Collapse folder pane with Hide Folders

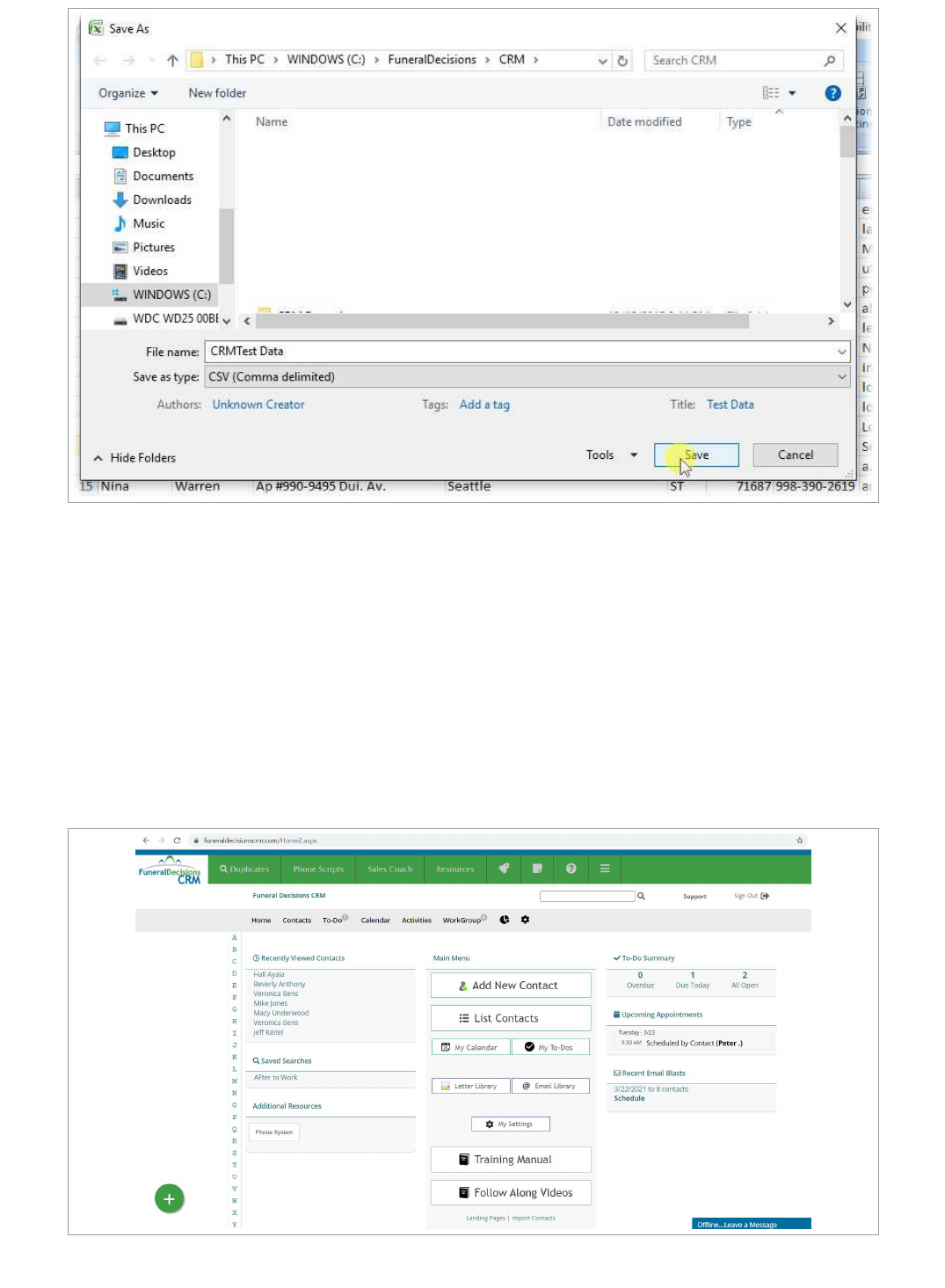134,458
